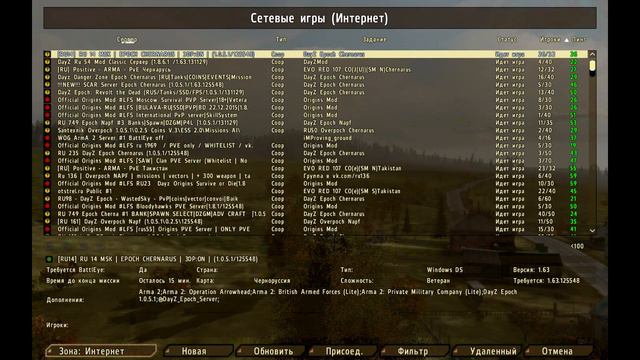The width and height of the screenshot is (640, 360).
Task: Refresh the list with the Обновить button
Action: (x=271, y=351)
